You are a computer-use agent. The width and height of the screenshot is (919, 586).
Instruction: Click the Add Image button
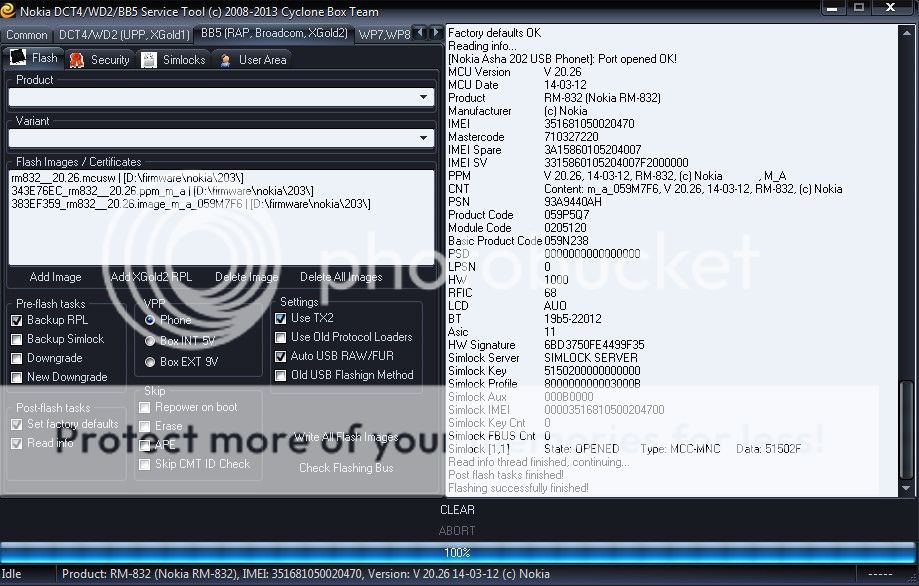(56, 277)
